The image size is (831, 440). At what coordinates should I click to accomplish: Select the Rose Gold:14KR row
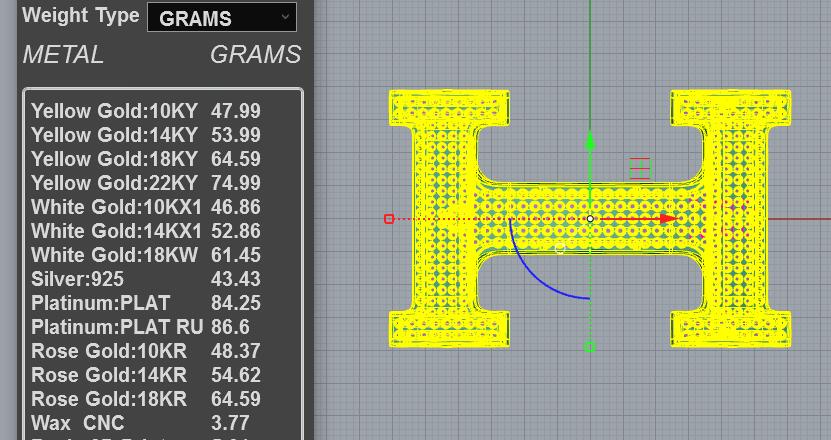pos(146,375)
